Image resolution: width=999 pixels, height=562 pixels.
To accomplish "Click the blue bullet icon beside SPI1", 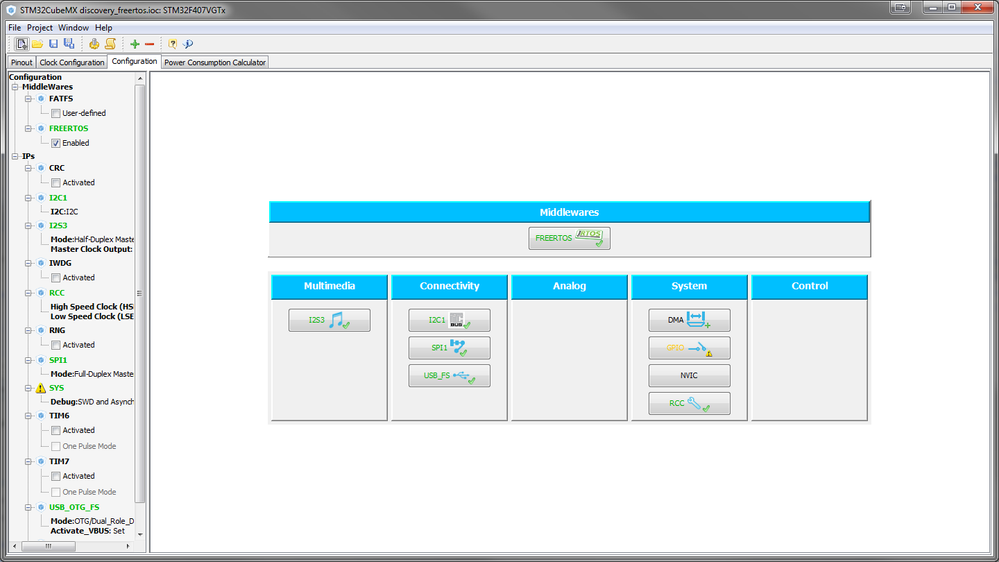I will [x=41, y=360].
